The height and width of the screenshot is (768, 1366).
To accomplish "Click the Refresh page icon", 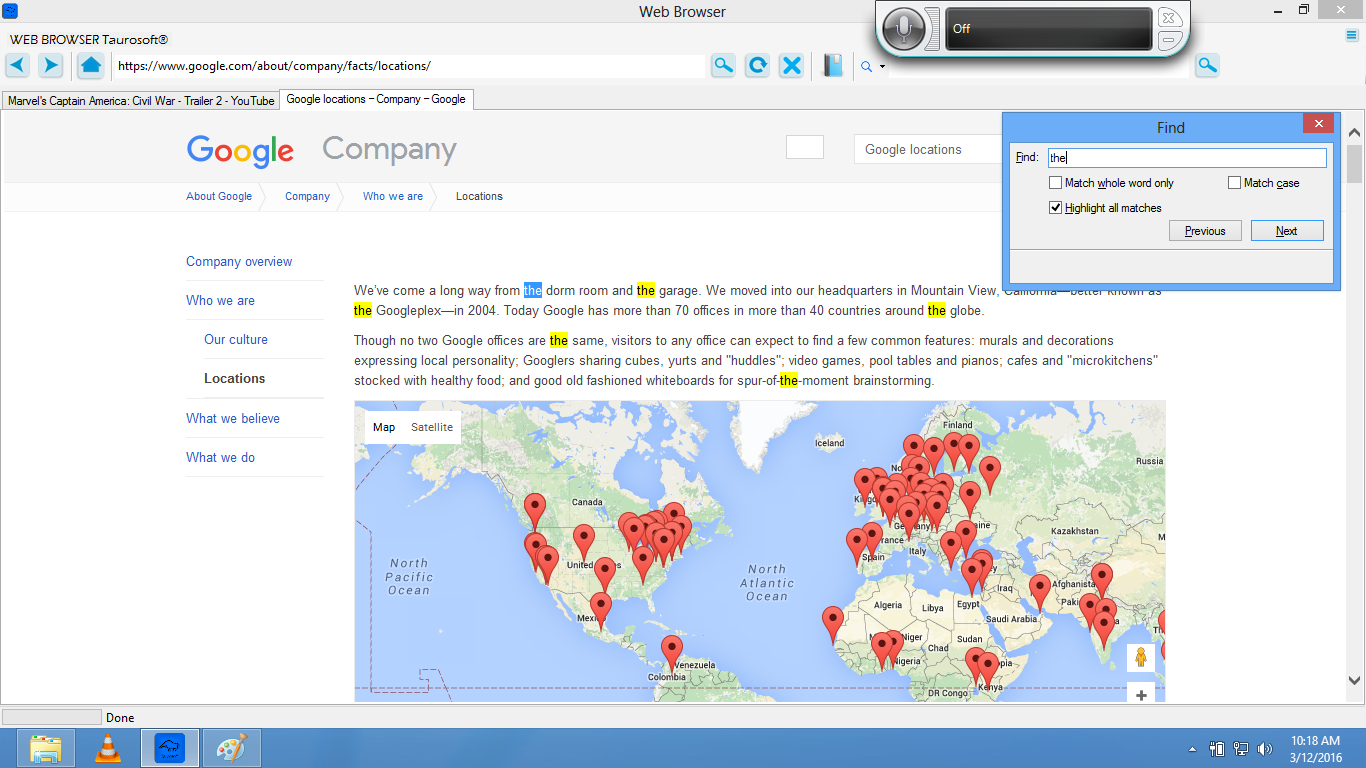I will coord(758,66).
